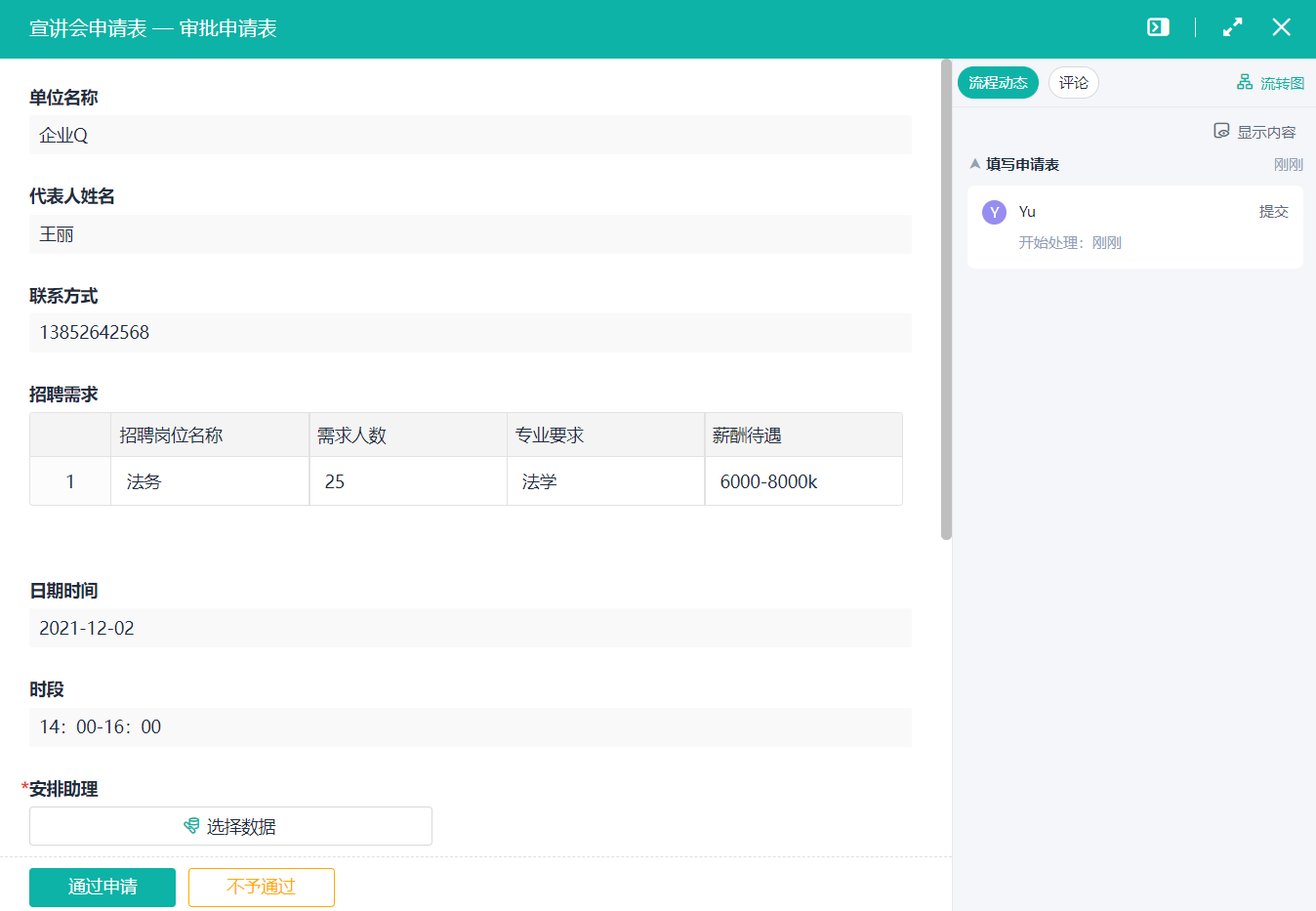Viewport: 1316px width, 911px height.
Task: Collapse the side panel using header icon
Action: pos(1158,27)
